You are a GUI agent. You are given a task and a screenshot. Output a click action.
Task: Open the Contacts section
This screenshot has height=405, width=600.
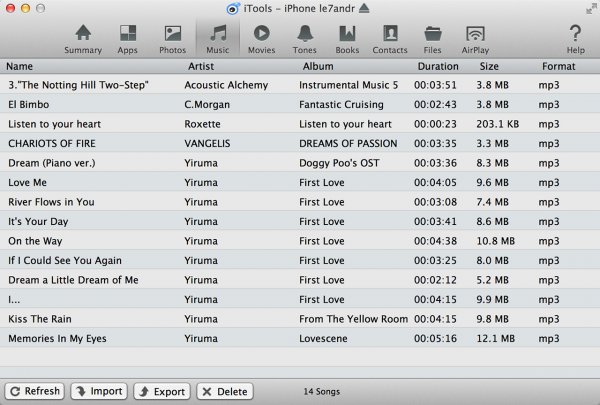(x=390, y=39)
